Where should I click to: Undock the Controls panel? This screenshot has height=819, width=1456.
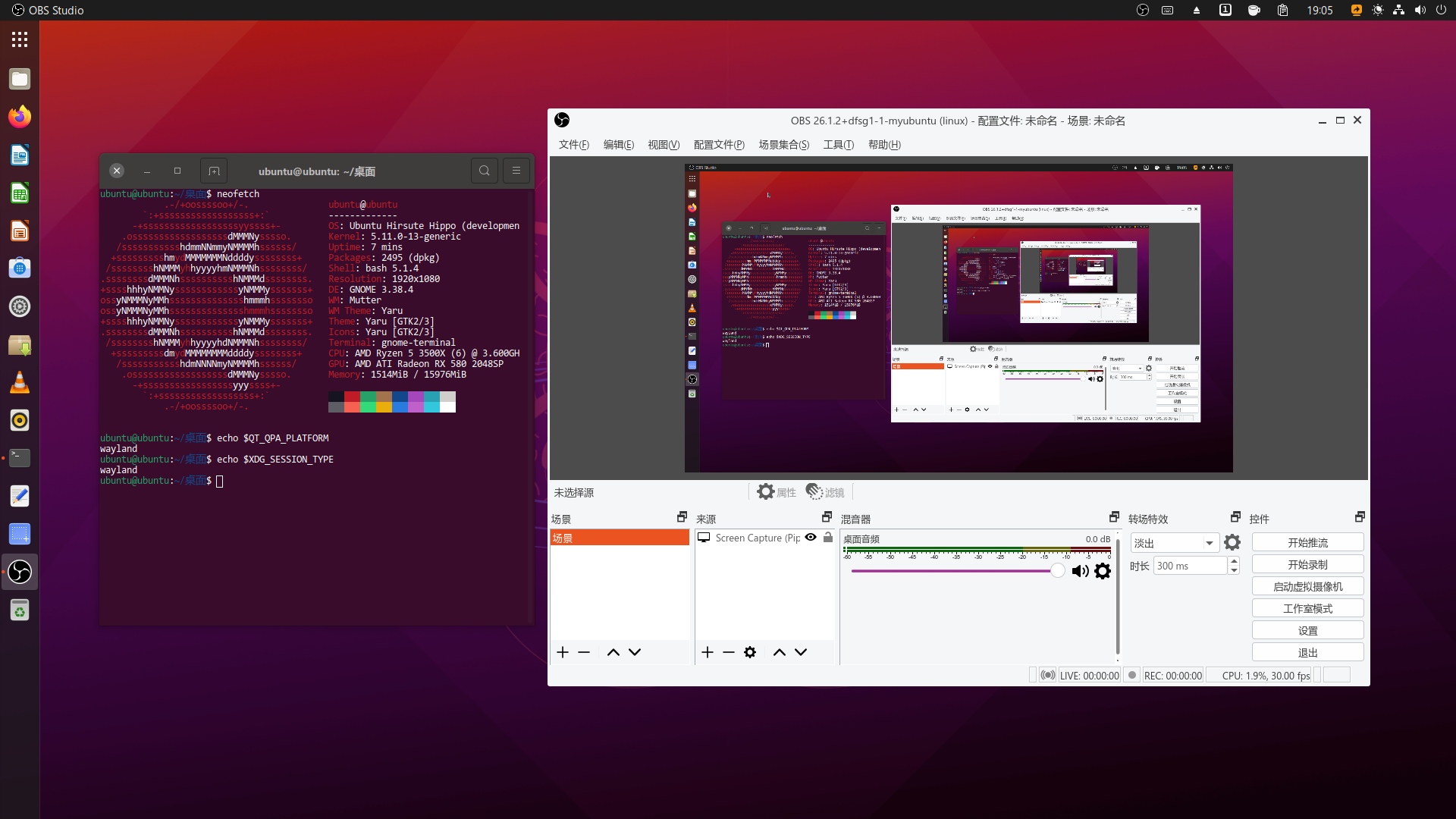(x=1360, y=517)
